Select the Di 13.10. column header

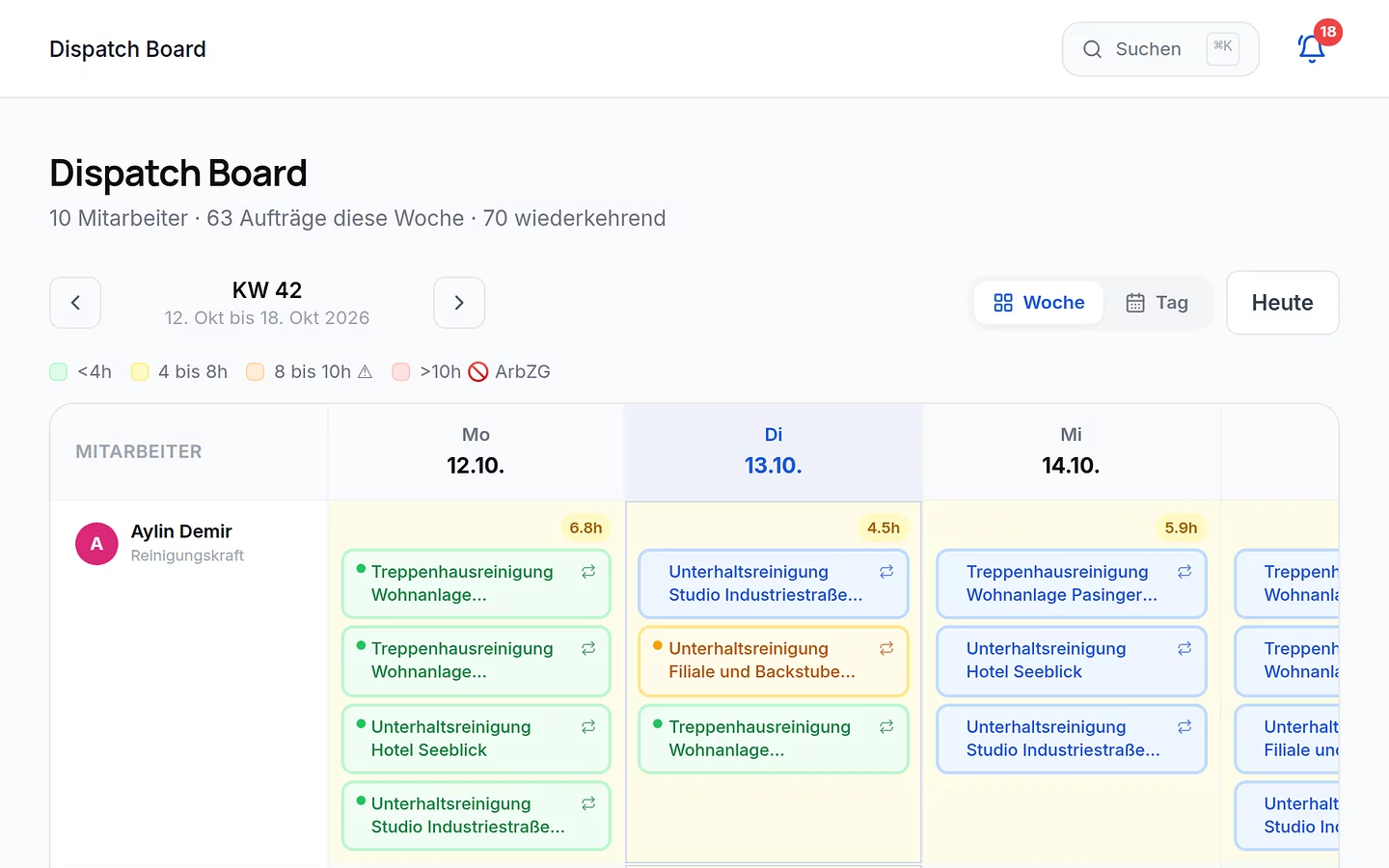[x=774, y=451]
